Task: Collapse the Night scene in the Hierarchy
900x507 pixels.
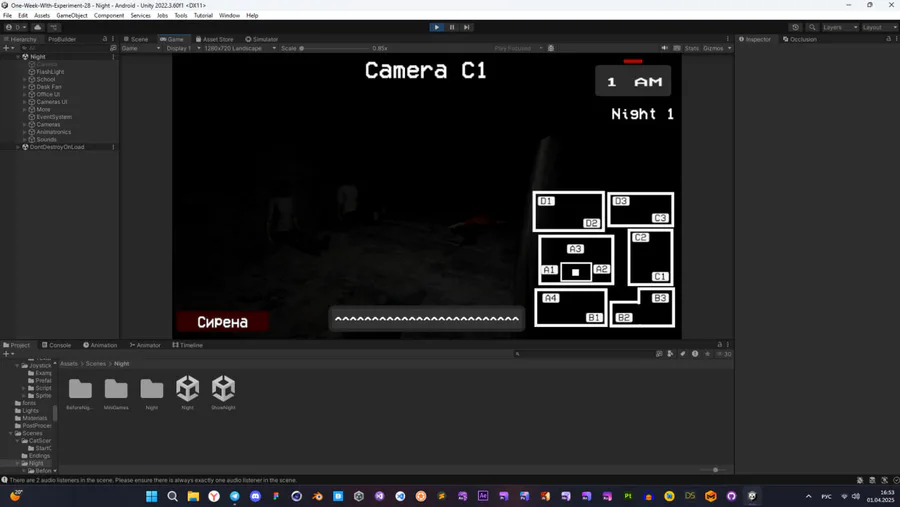Action: coord(18,57)
